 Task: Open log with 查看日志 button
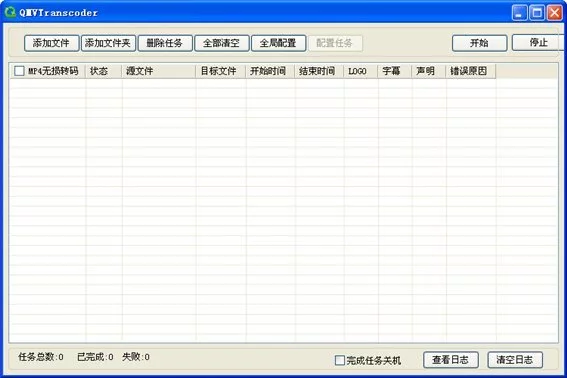click(x=451, y=360)
